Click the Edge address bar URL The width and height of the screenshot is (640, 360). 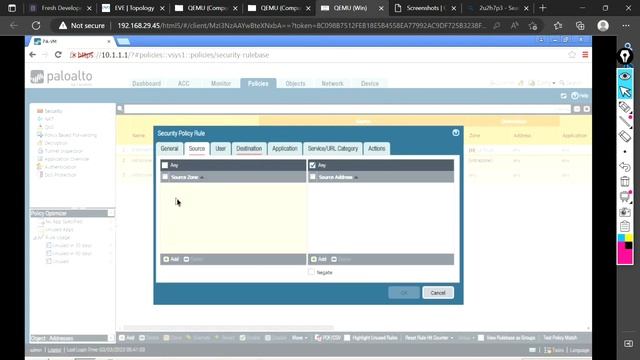coord(301,26)
